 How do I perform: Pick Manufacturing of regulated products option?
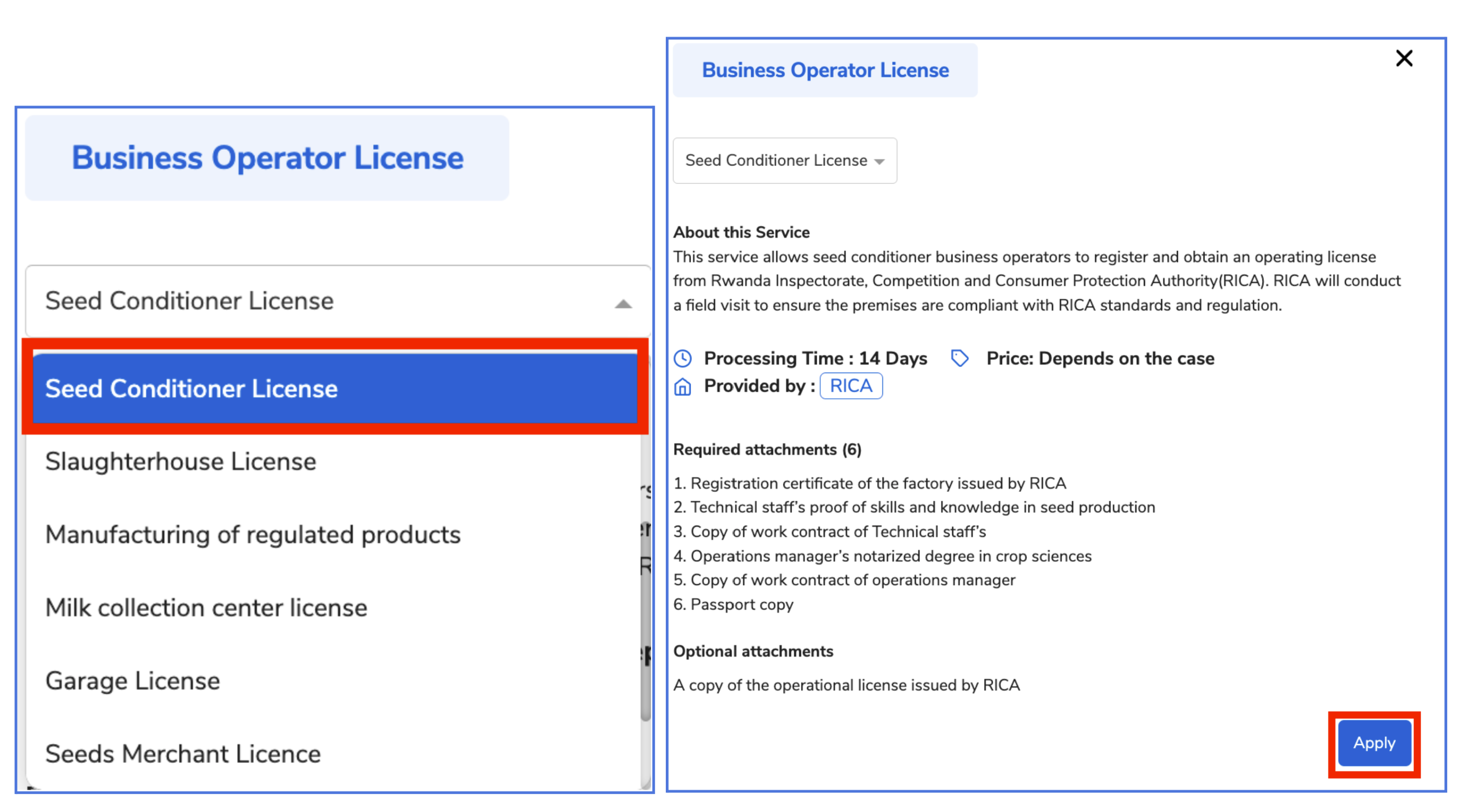pos(253,535)
